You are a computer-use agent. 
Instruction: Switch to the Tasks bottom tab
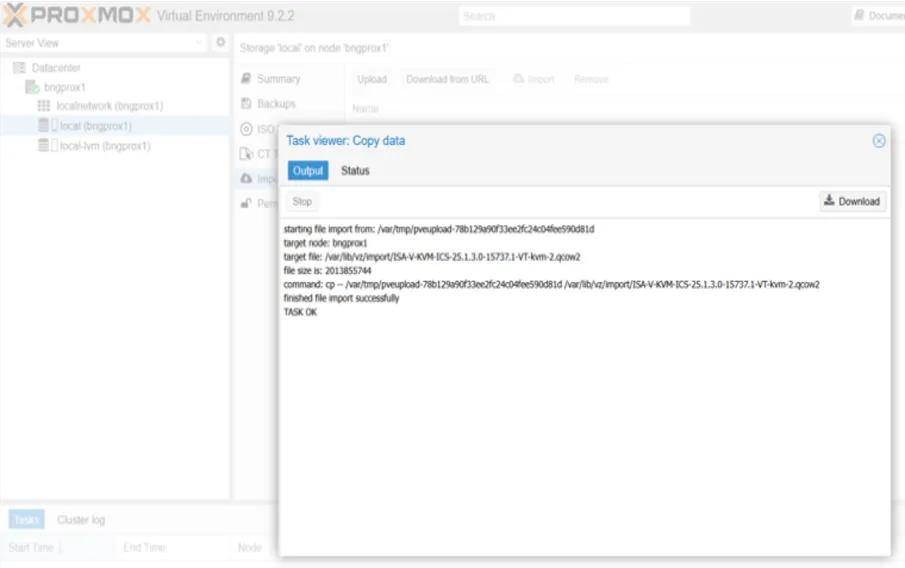pyautogui.click(x=27, y=520)
